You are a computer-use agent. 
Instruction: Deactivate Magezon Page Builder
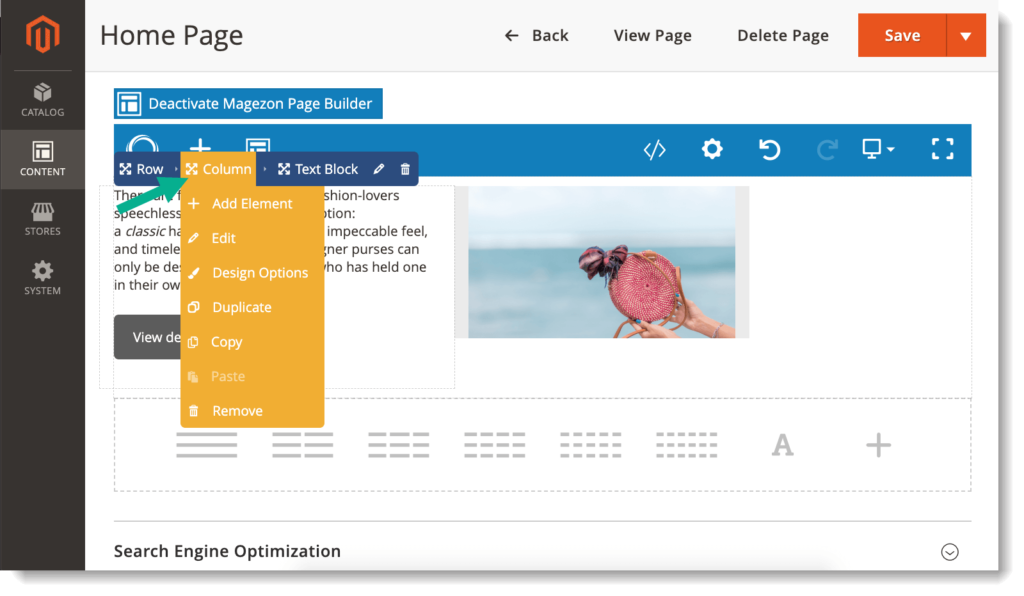coord(248,104)
